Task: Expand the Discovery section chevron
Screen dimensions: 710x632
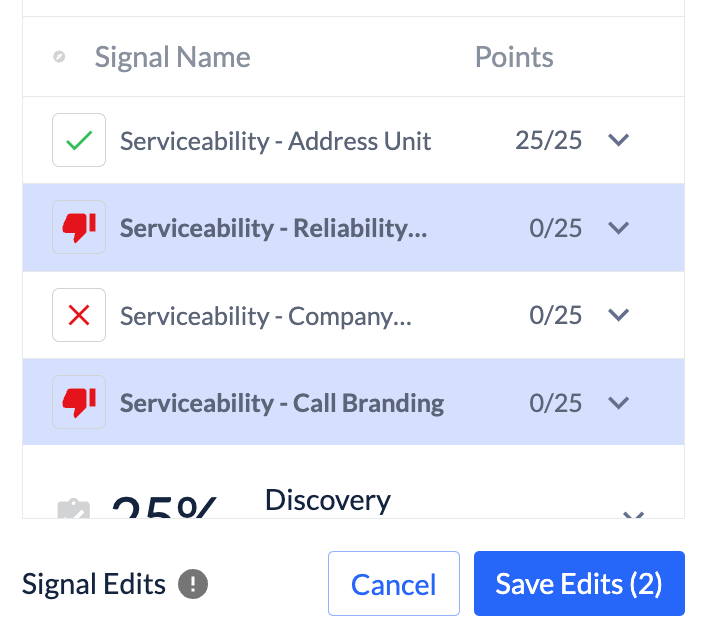Action: [x=632, y=514]
